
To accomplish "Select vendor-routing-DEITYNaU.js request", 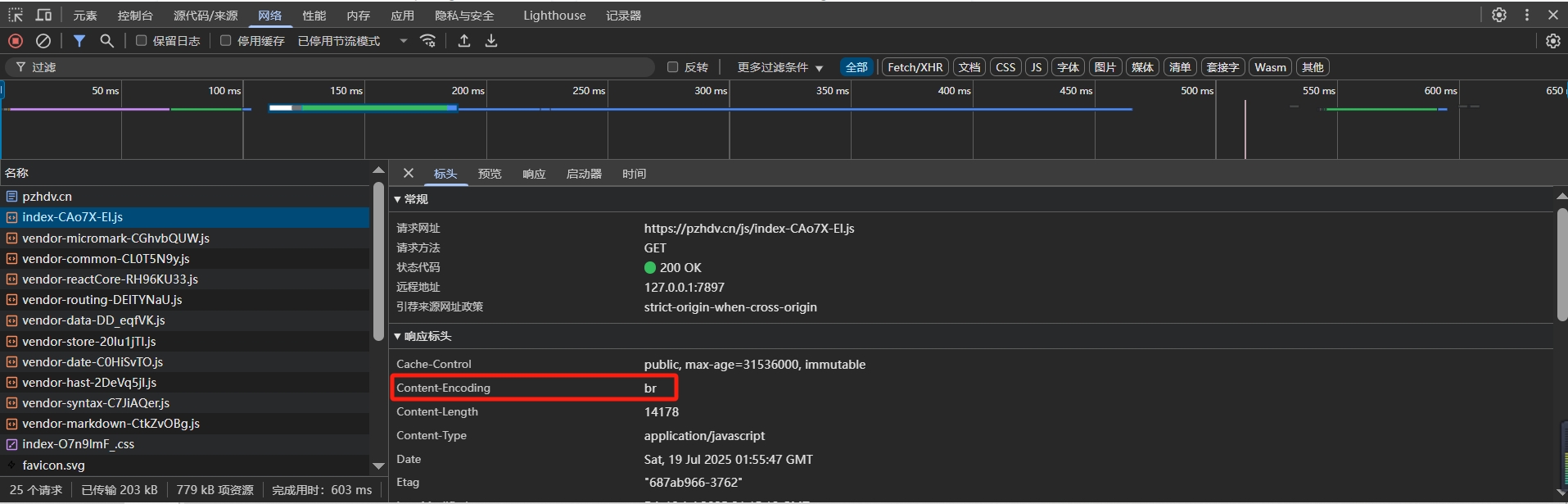I will coord(102,300).
